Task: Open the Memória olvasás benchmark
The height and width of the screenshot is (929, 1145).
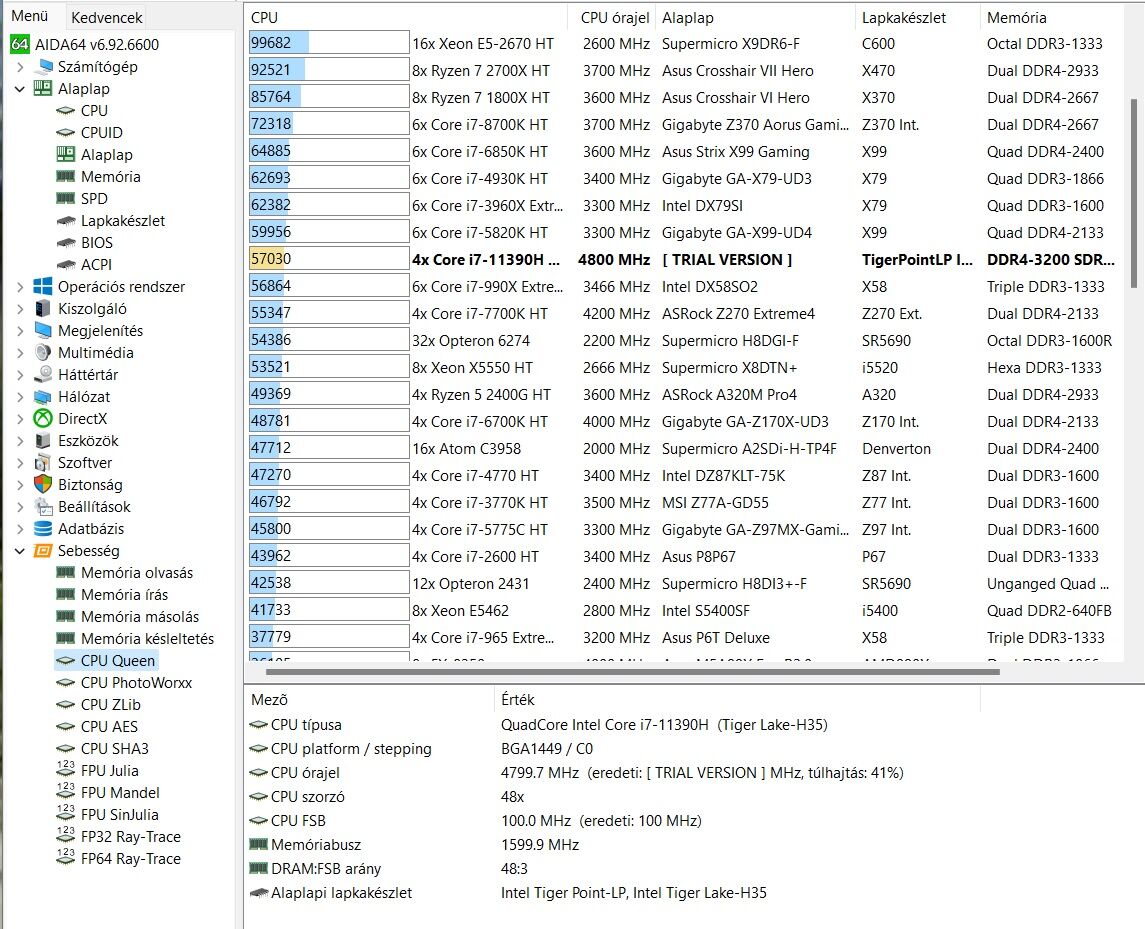Action: [x=137, y=573]
